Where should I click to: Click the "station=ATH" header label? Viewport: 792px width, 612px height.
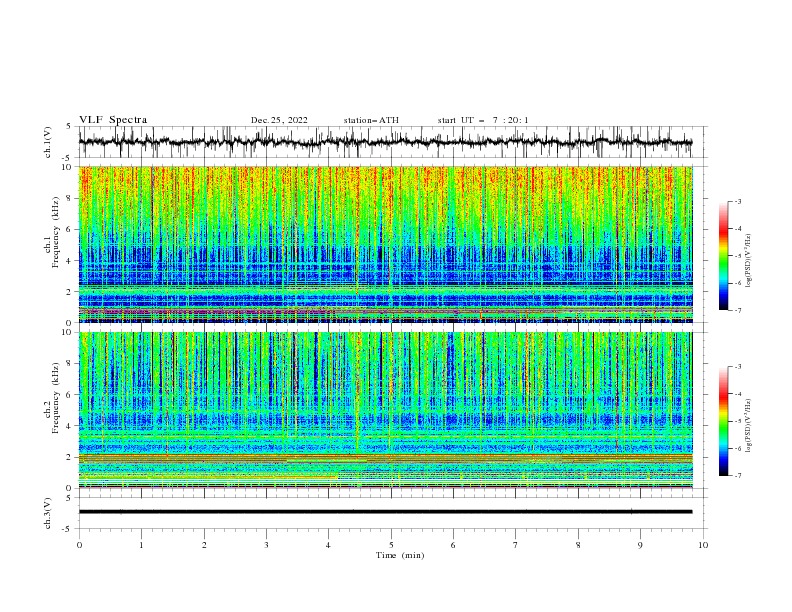click(371, 120)
